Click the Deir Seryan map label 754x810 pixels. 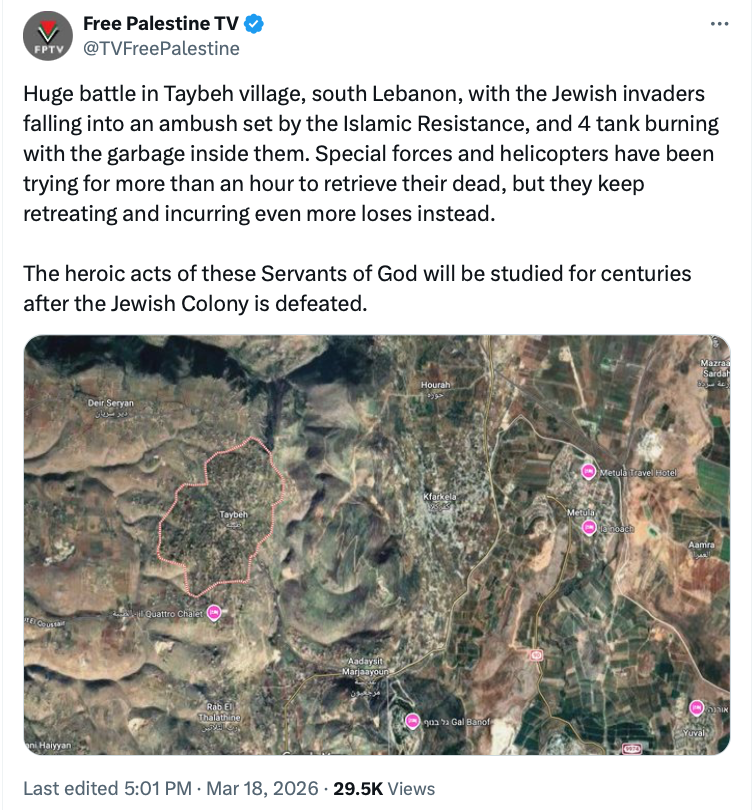click(103, 403)
